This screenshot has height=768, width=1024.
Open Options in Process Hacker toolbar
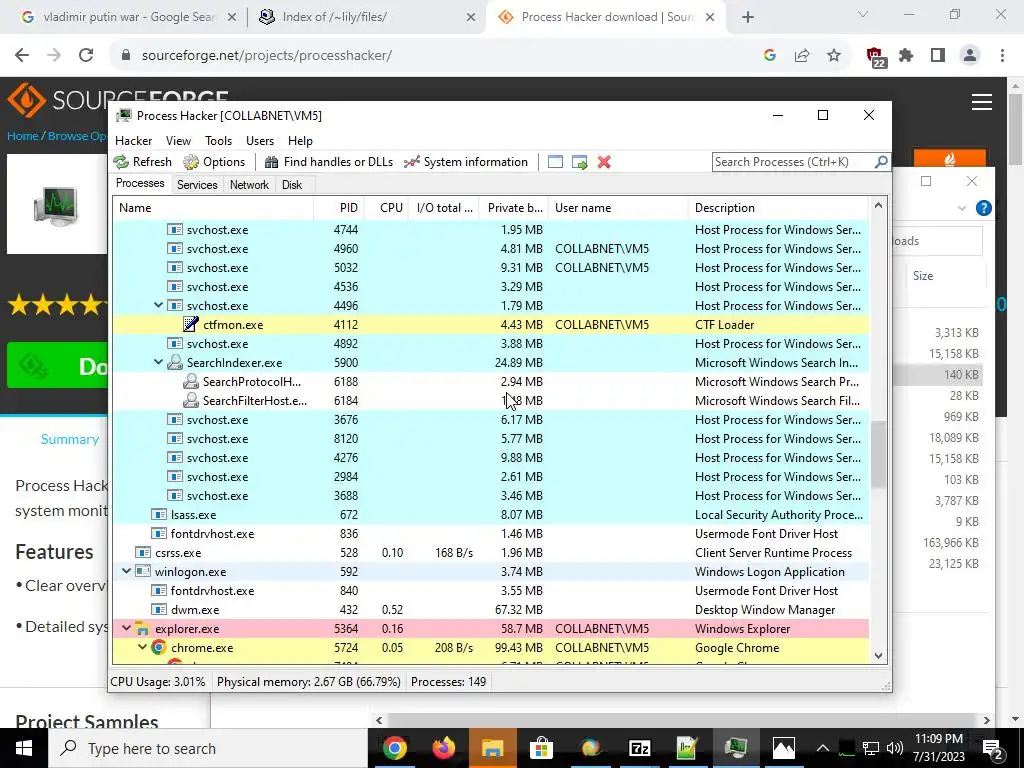214,162
